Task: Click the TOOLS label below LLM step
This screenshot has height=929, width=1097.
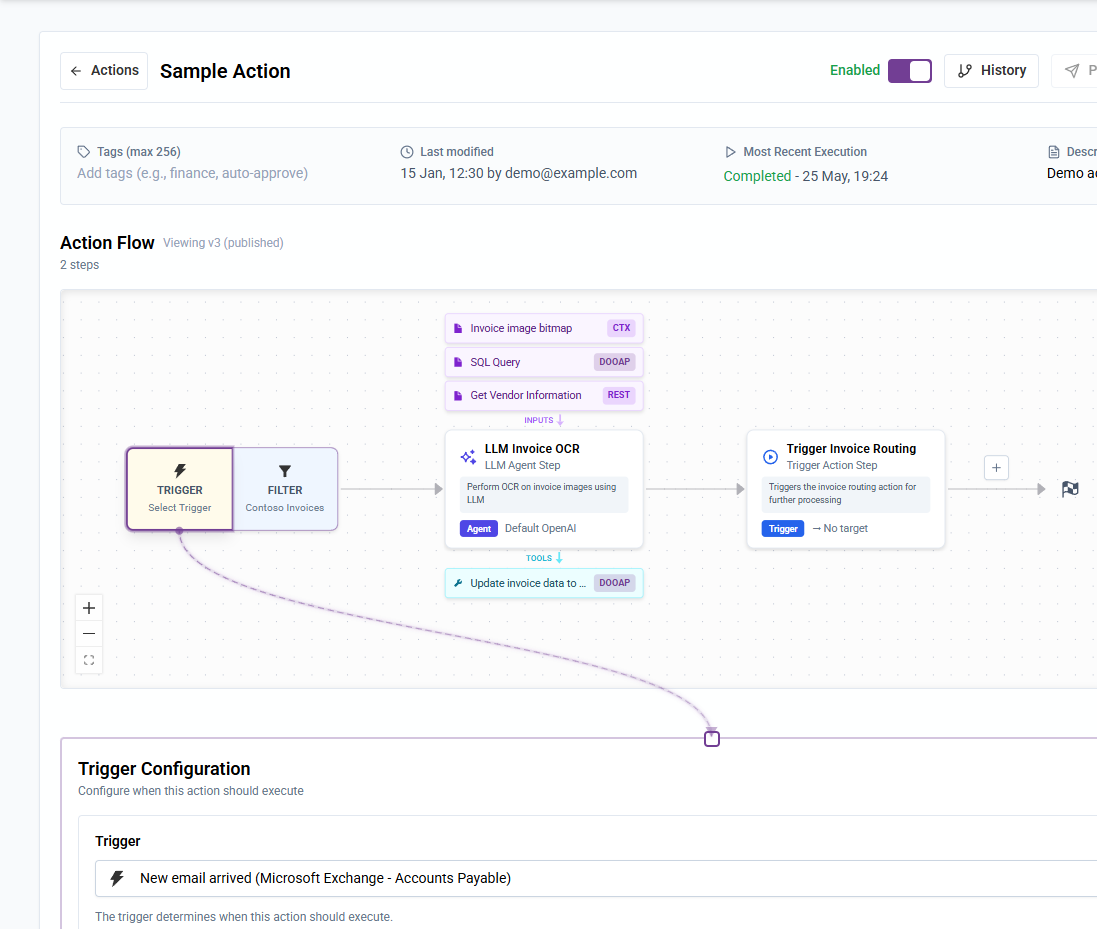Action: [539, 558]
